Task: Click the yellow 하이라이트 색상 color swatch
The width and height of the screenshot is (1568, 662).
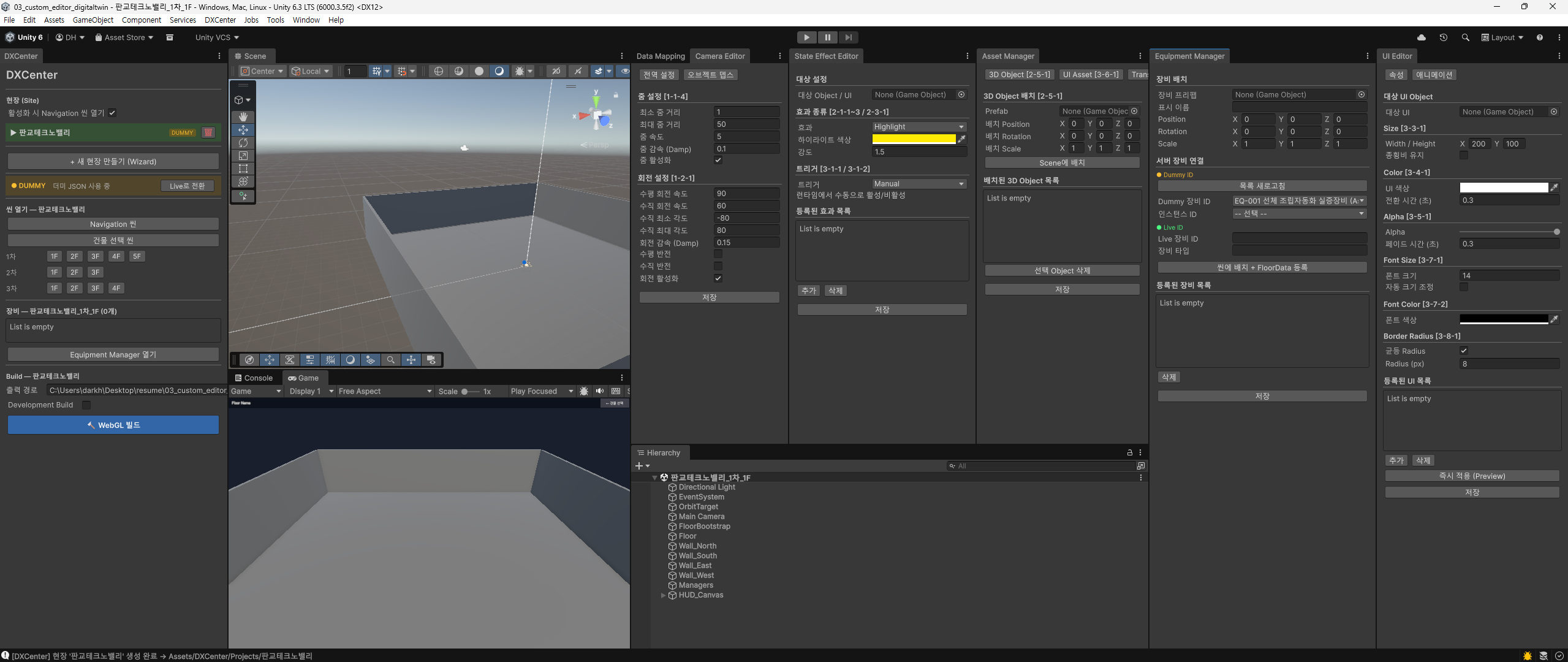Action: 914,139
